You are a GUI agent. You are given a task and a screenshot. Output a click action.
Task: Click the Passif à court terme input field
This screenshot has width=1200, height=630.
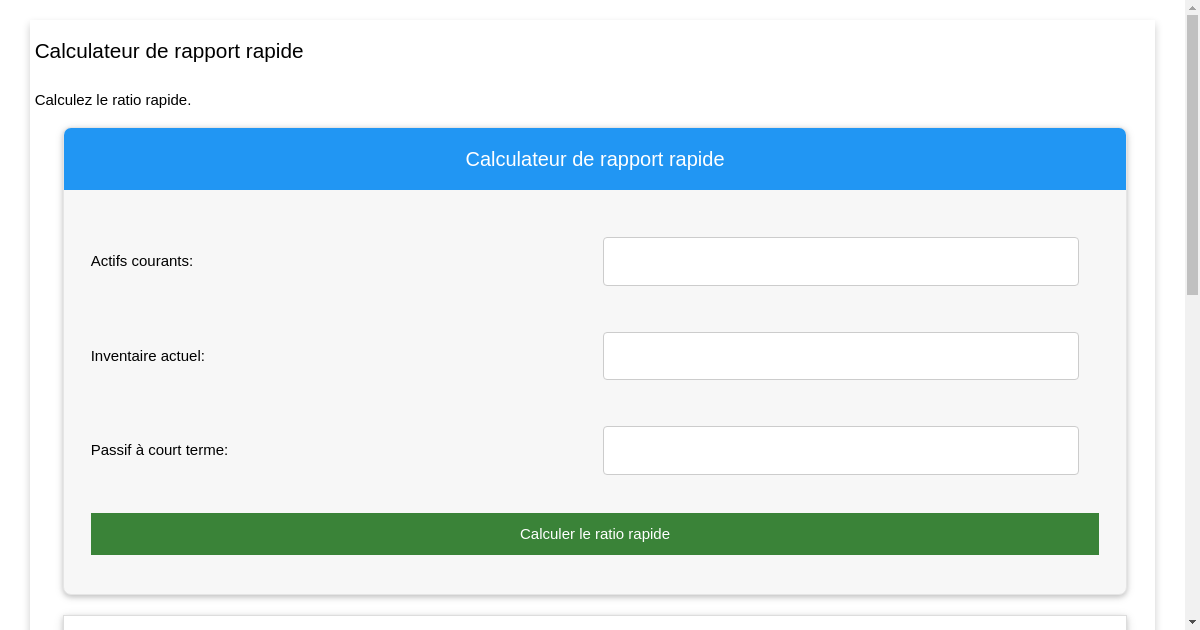point(840,450)
